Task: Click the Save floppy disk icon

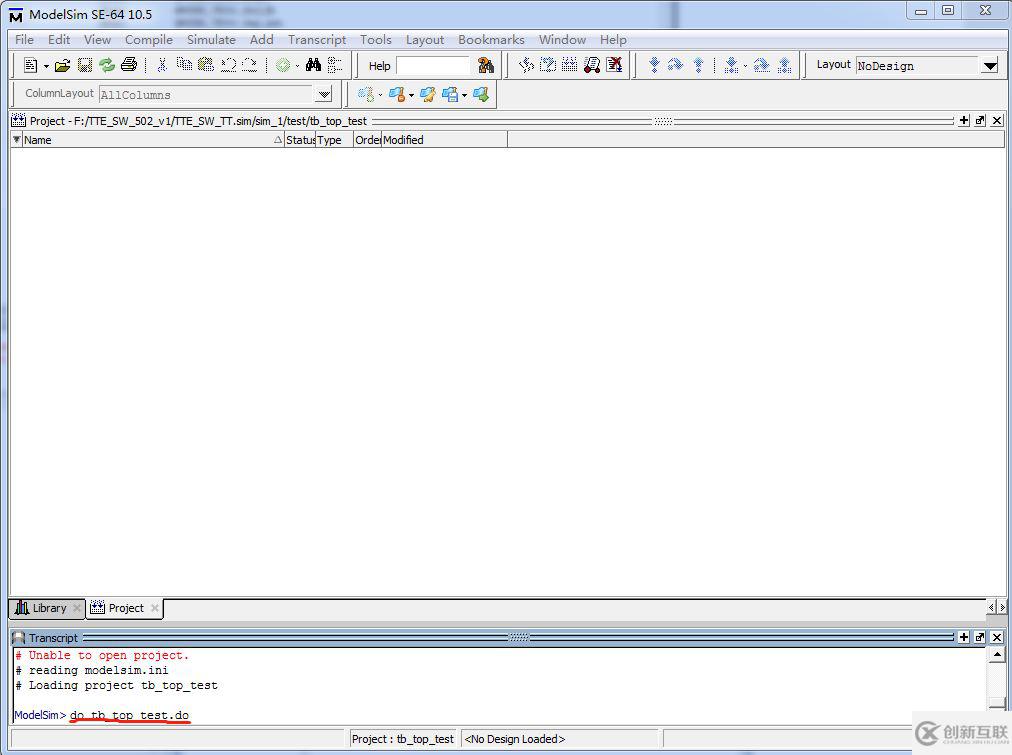Action: point(85,65)
